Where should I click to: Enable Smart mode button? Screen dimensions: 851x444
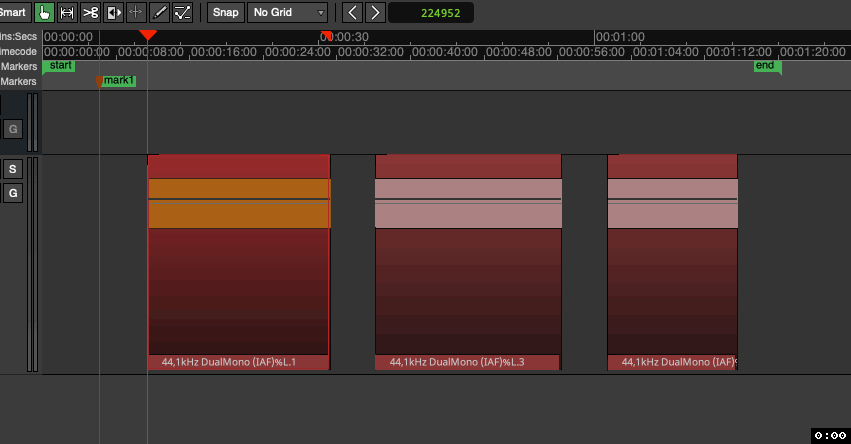[x=14, y=12]
